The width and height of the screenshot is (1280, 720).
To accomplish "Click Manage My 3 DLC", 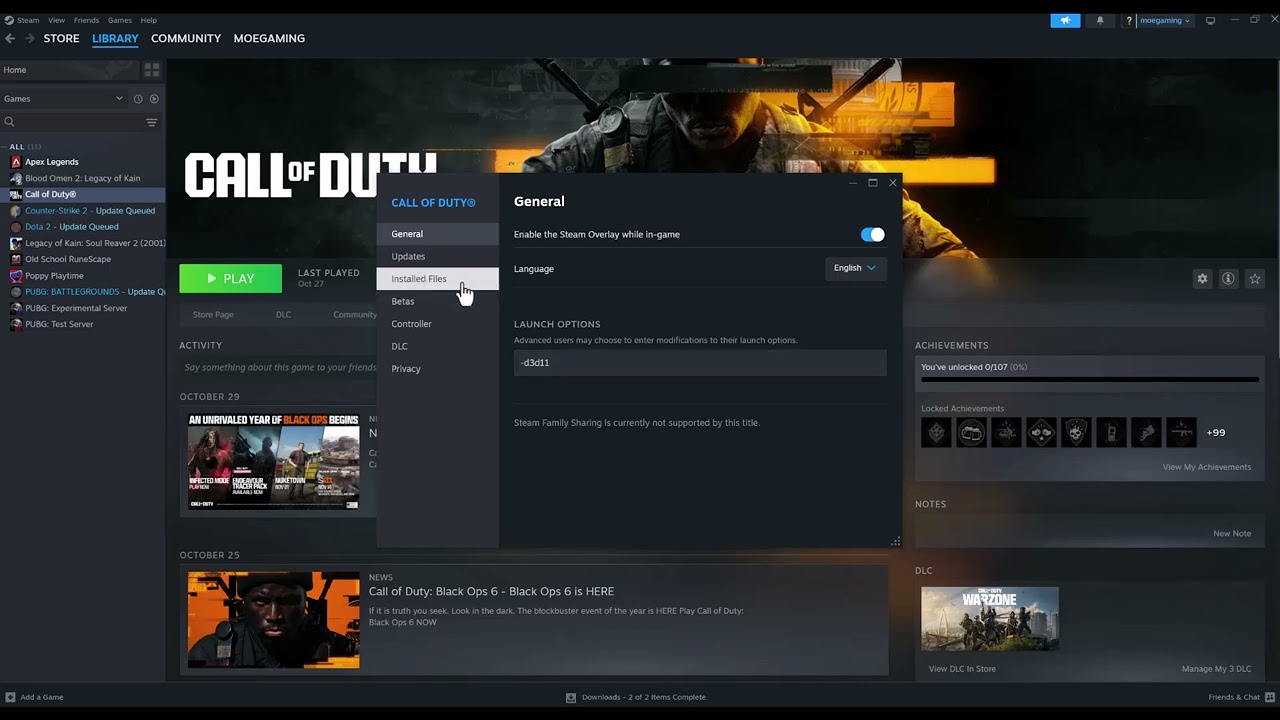I will [1216, 669].
